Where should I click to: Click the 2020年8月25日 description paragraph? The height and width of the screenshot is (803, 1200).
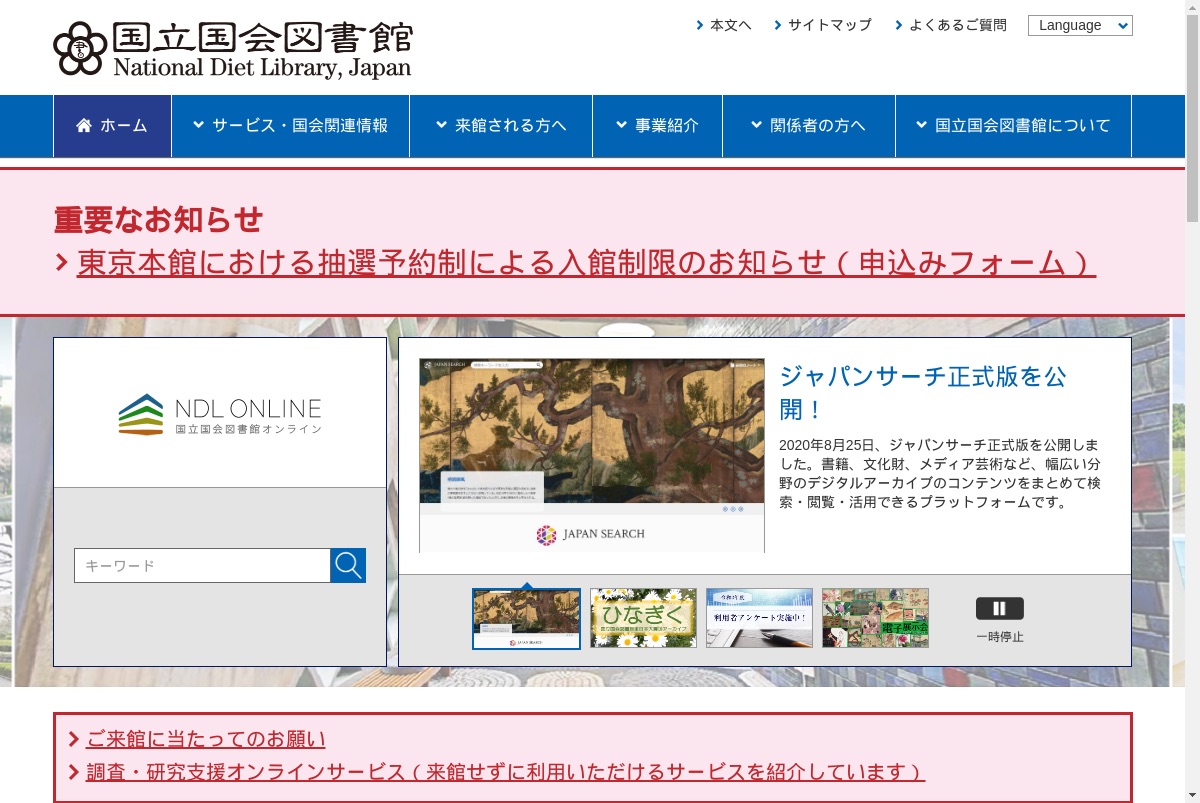pyautogui.click(x=940, y=473)
